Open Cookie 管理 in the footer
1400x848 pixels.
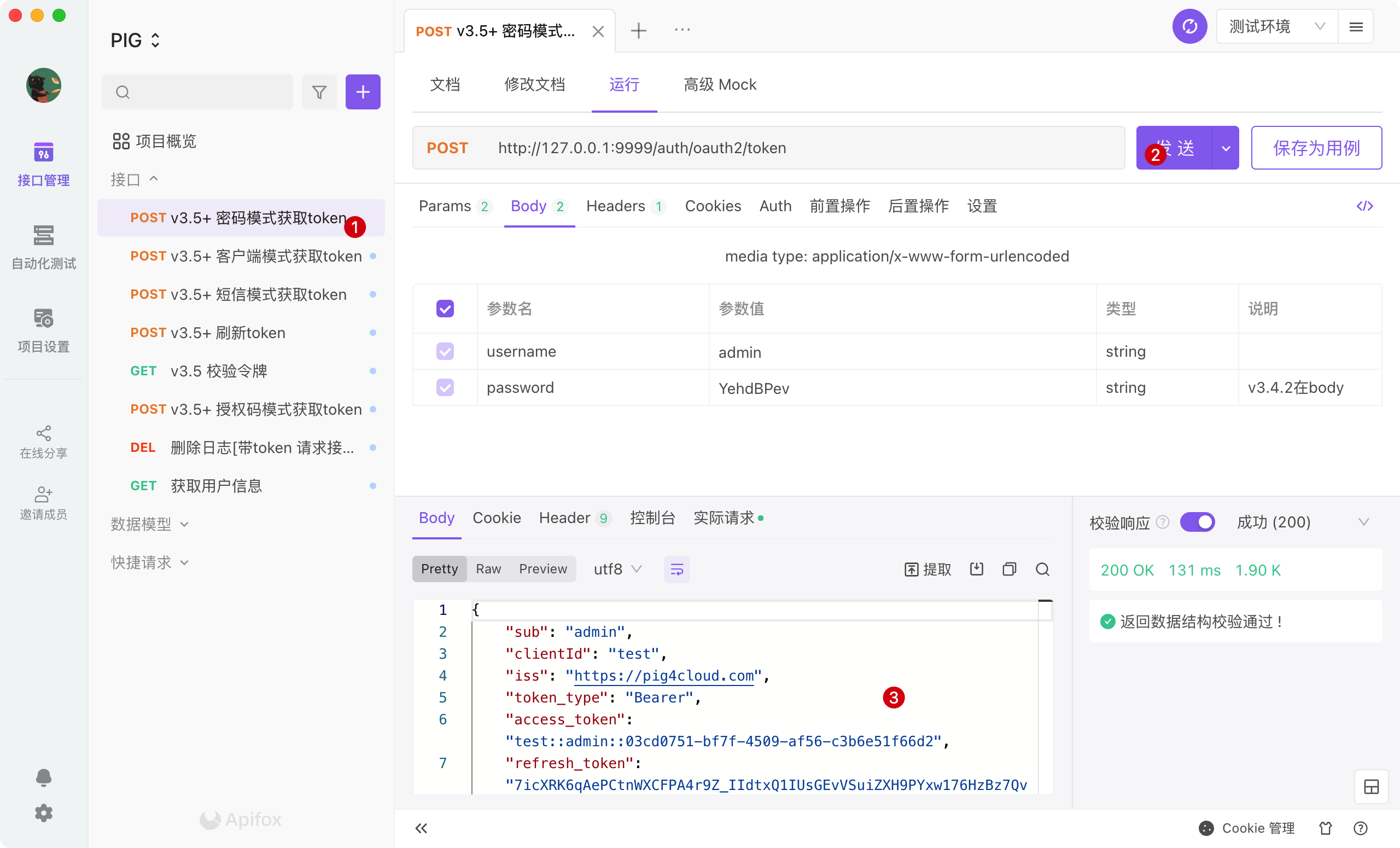(x=1246, y=828)
